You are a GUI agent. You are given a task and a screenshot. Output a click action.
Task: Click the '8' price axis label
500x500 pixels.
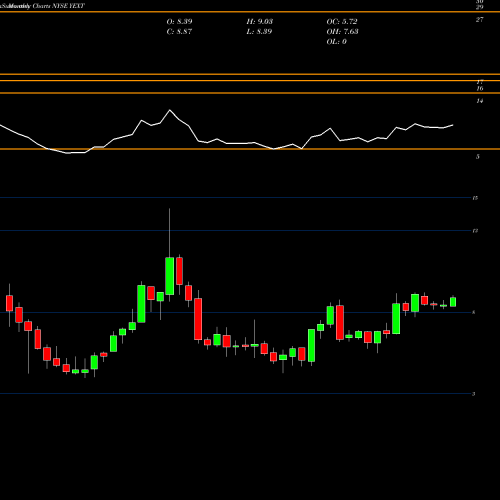[x=473, y=312]
